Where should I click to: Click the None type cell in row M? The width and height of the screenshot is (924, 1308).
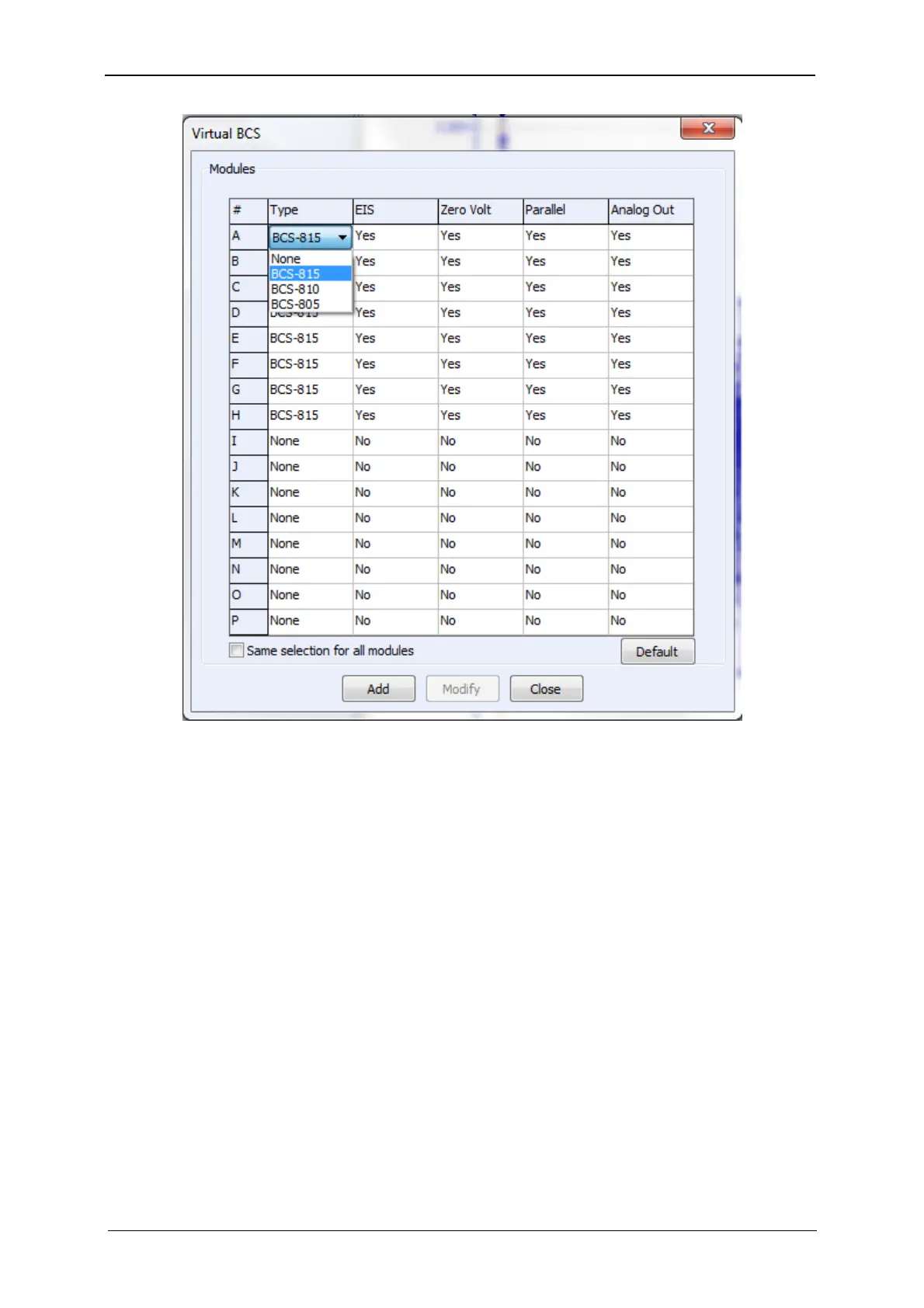point(311,544)
